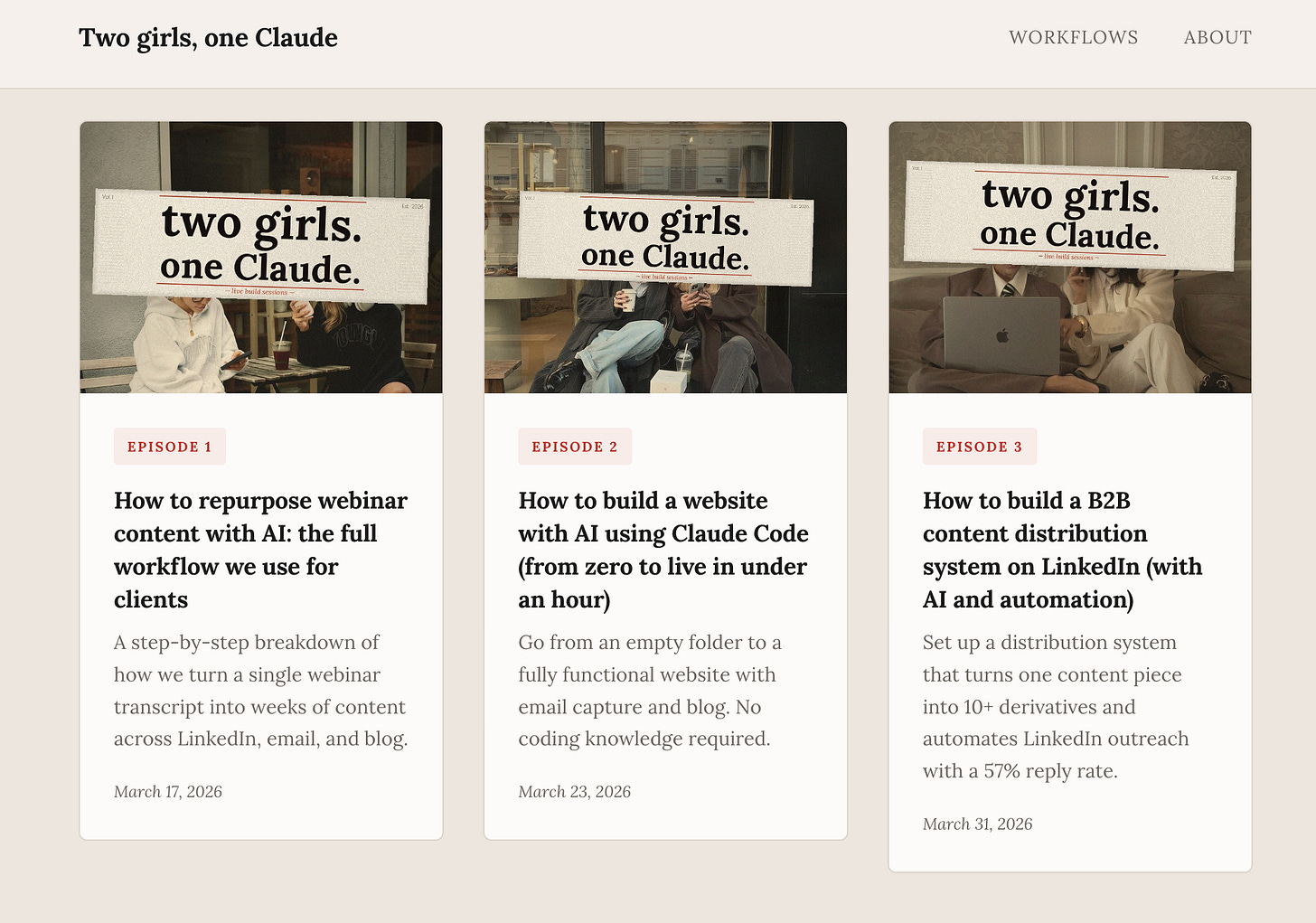The image size is (1316, 923).
Task: Click the date 'March 31, 2026'
Action: tap(978, 824)
